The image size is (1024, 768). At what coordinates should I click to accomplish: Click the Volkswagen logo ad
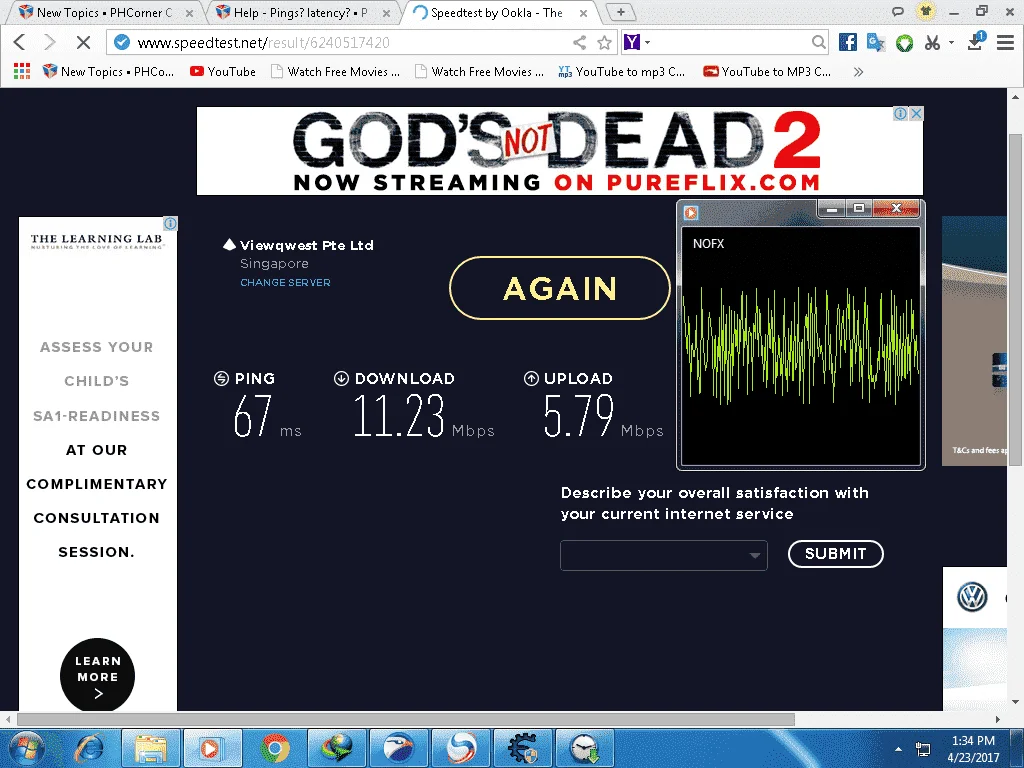[x=972, y=597]
